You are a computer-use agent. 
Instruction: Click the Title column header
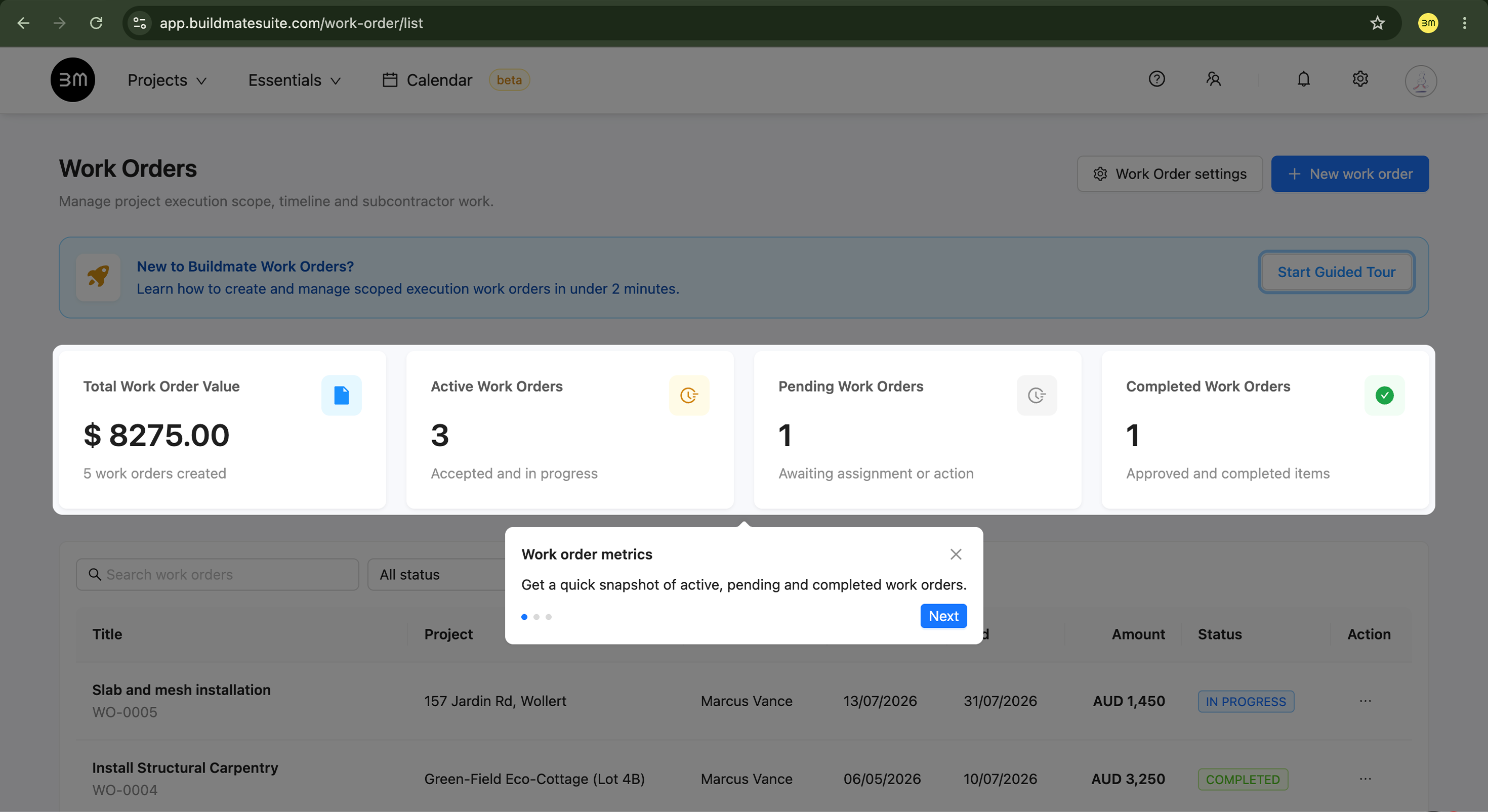point(107,634)
